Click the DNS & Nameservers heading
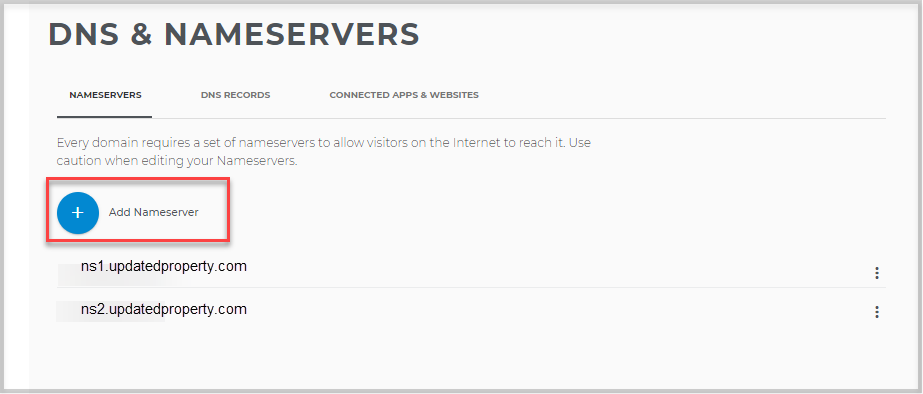The height and width of the screenshot is (394, 923). coord(234,35)
